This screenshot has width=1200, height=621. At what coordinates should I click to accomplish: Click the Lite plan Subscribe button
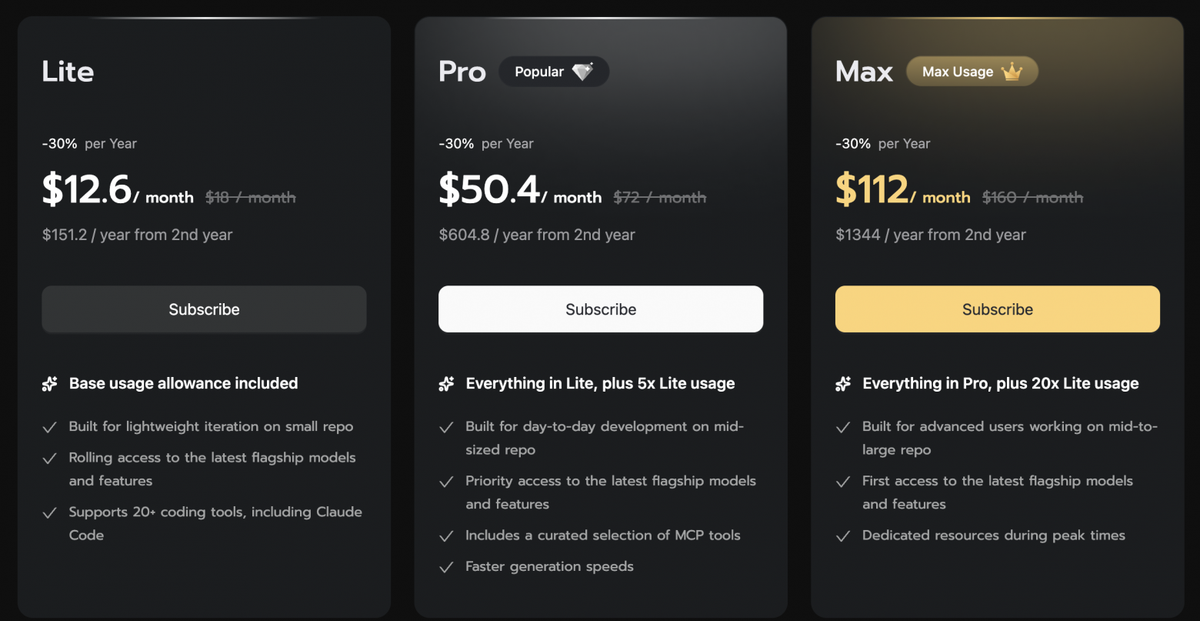point(204,309)
